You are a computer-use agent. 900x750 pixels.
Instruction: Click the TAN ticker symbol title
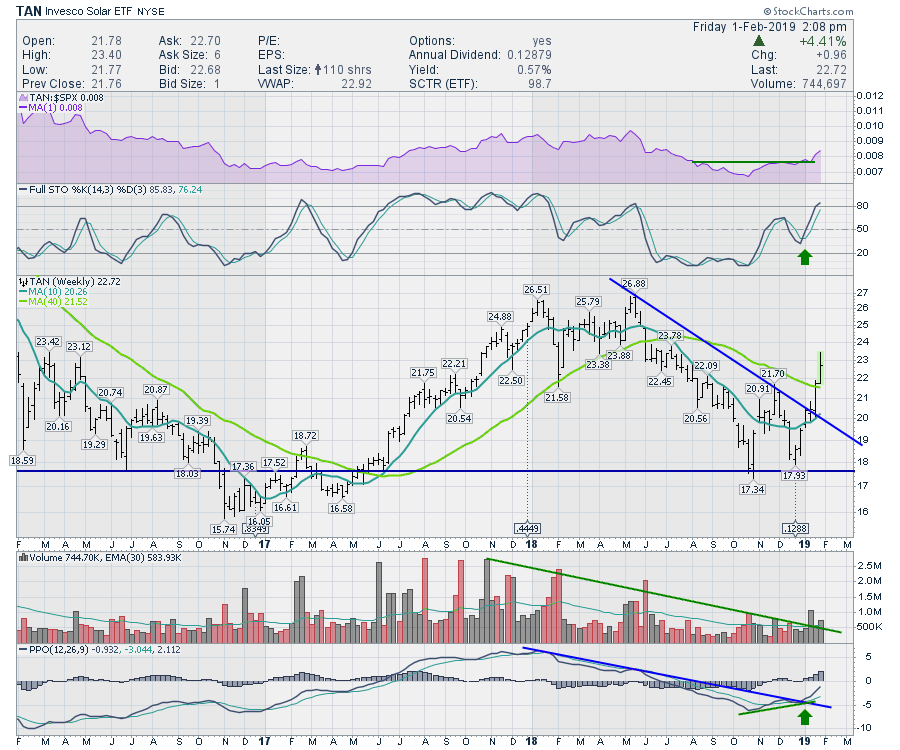[29, 11]
